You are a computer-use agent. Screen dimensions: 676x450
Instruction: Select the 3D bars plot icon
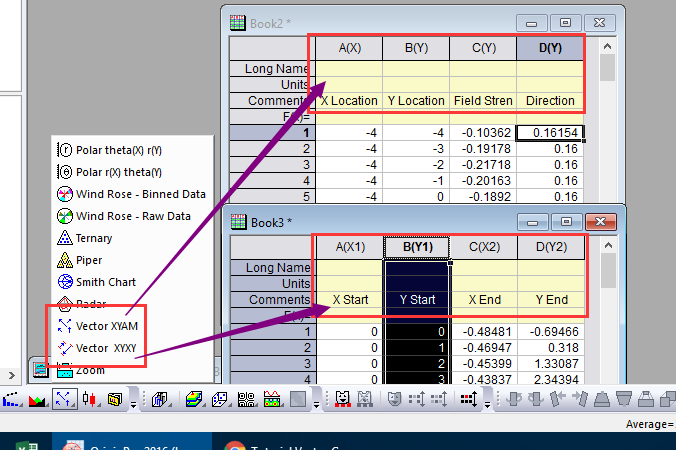click(160, 400)
